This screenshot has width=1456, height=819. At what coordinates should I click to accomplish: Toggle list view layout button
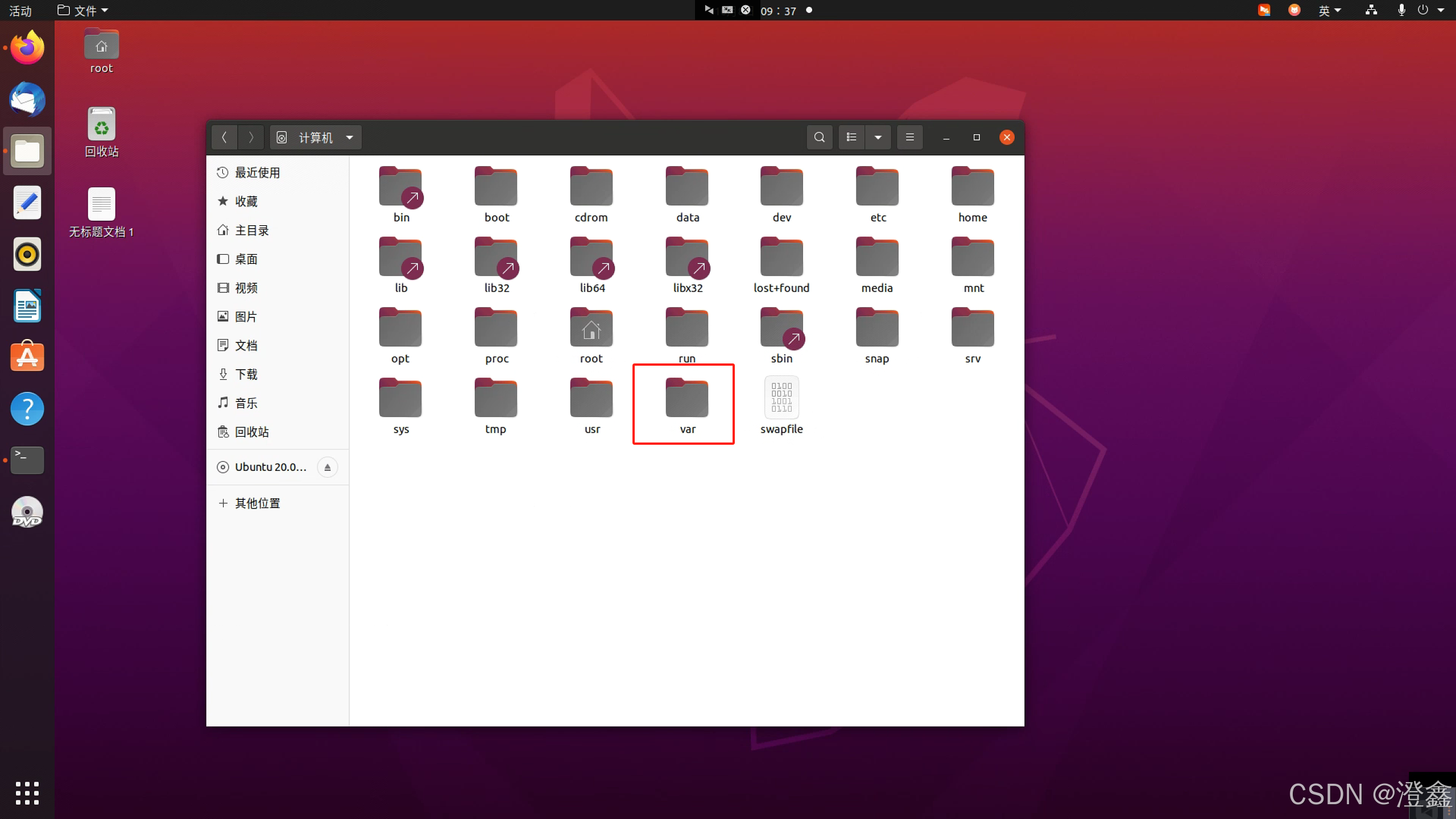click(851, 137)
